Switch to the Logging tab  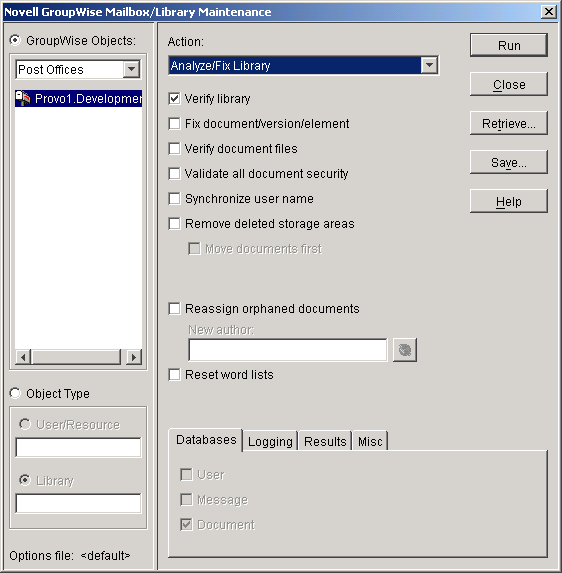pyautogui.click(x=270, y=441)
